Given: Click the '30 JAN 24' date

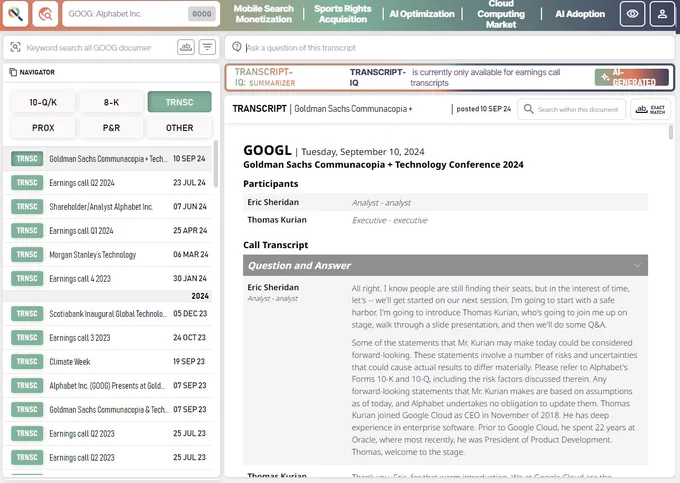Looking at the screenshot, I should [190, 278].
